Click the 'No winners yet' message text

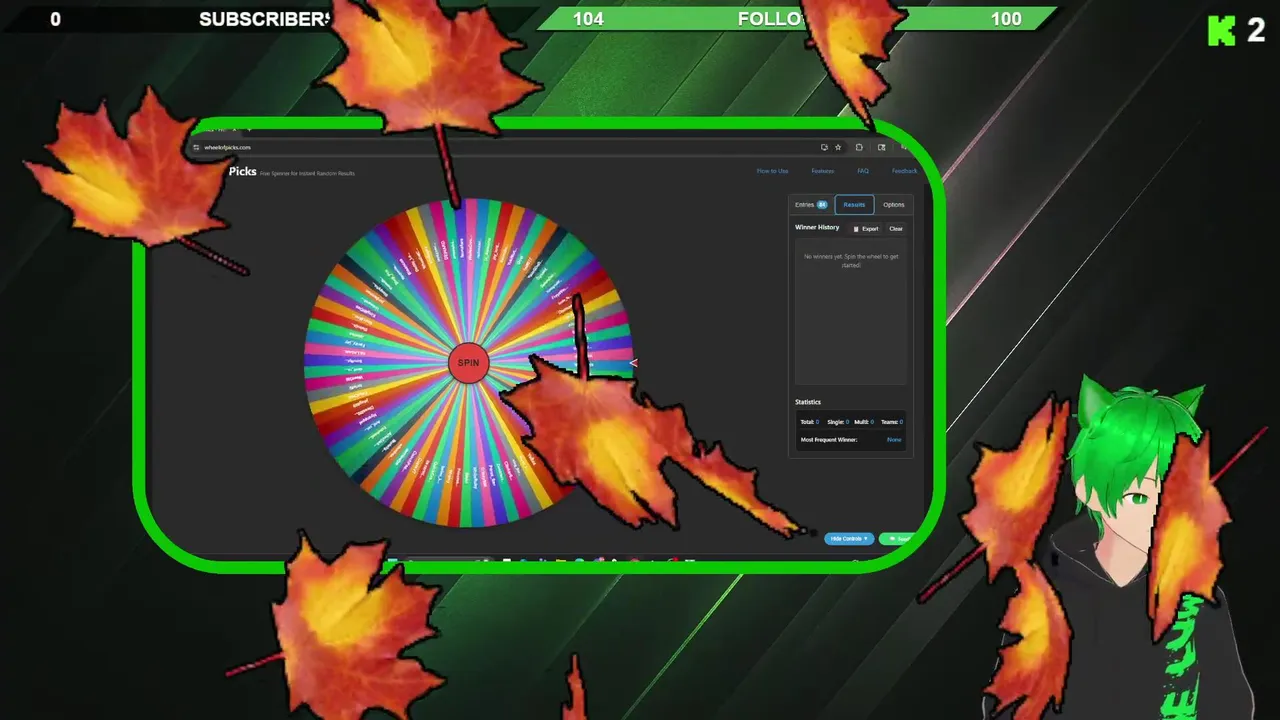click(851, 261)
